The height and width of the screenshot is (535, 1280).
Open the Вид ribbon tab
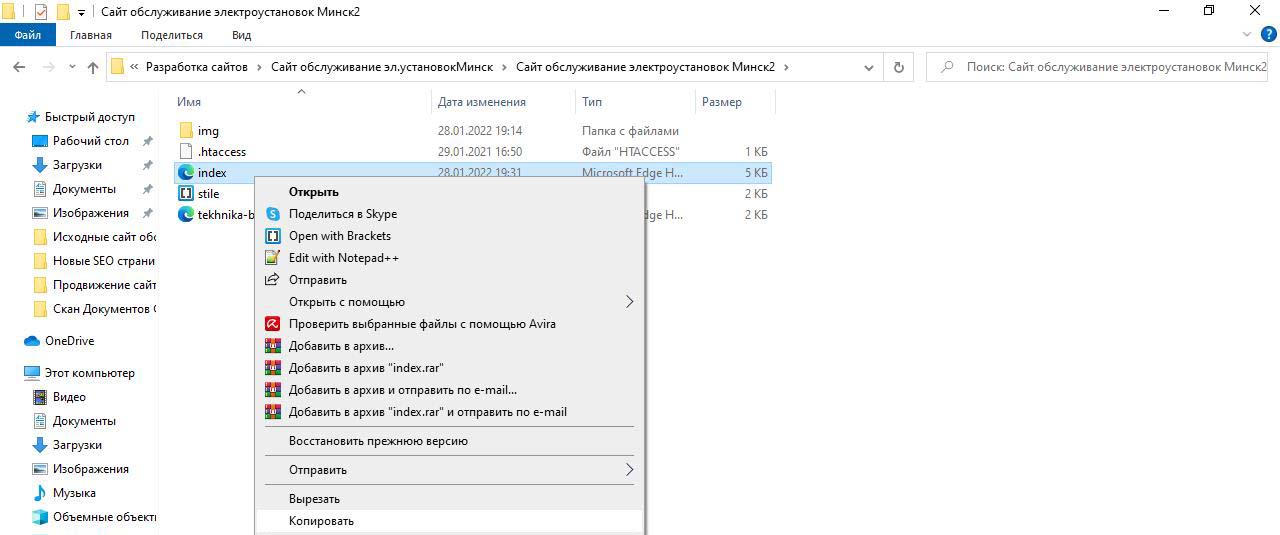coord(241,35)
